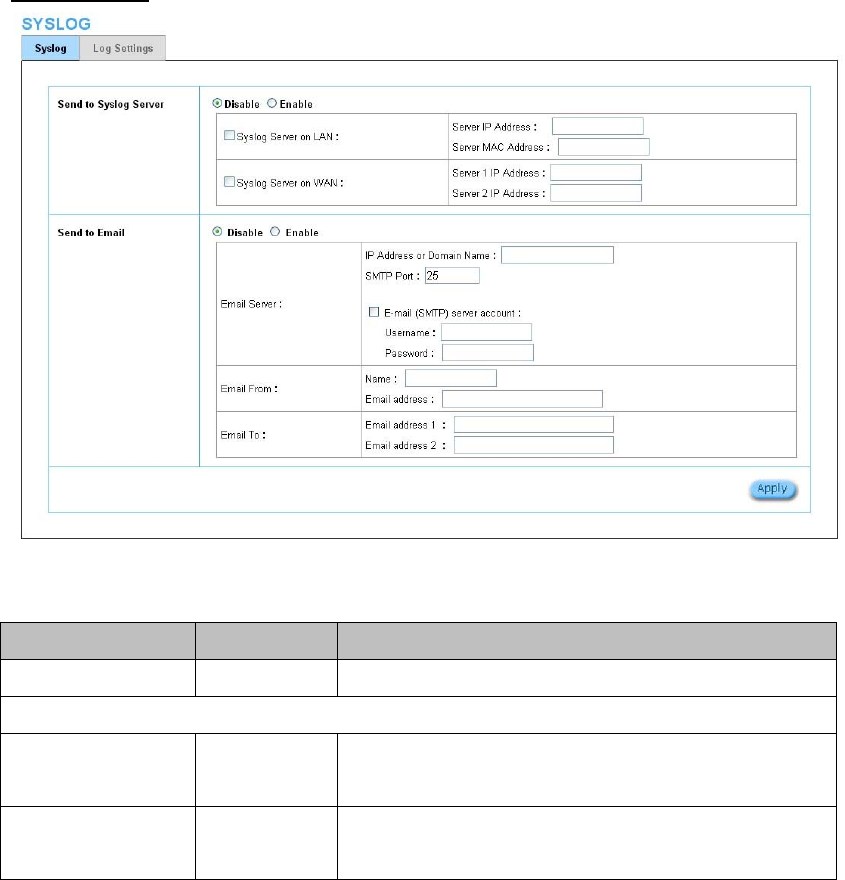Click the Email address 1 field
845x880 pixels.
coord(534,425)
